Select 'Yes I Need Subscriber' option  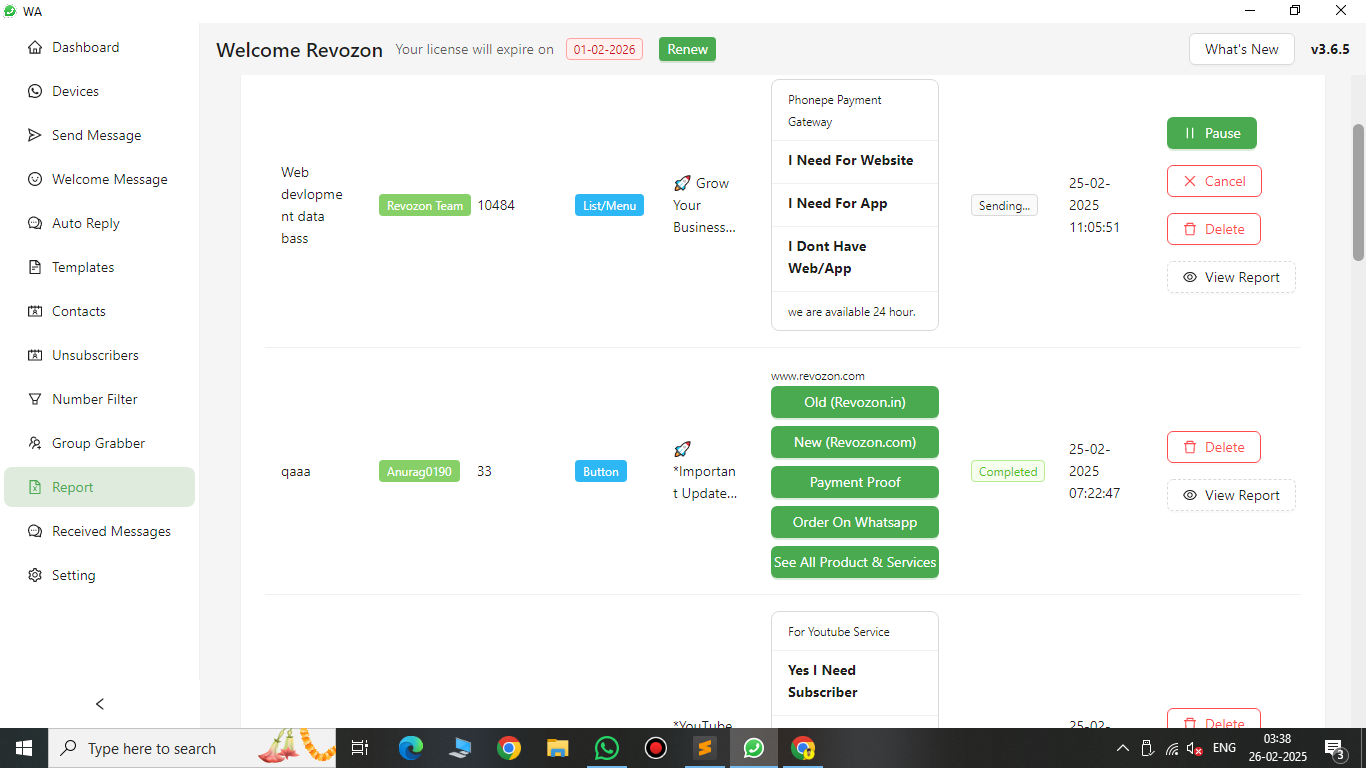click(855, 682)
